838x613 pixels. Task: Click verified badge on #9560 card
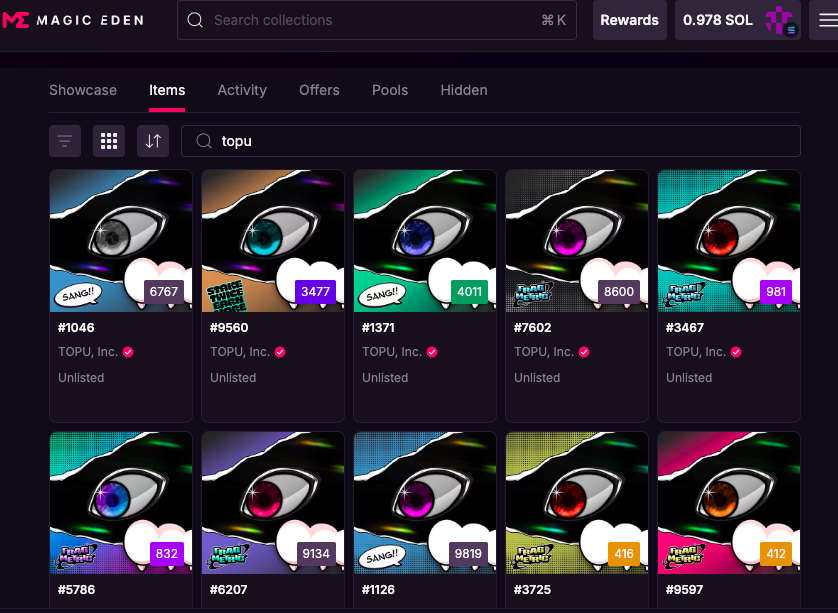[280, 352]
